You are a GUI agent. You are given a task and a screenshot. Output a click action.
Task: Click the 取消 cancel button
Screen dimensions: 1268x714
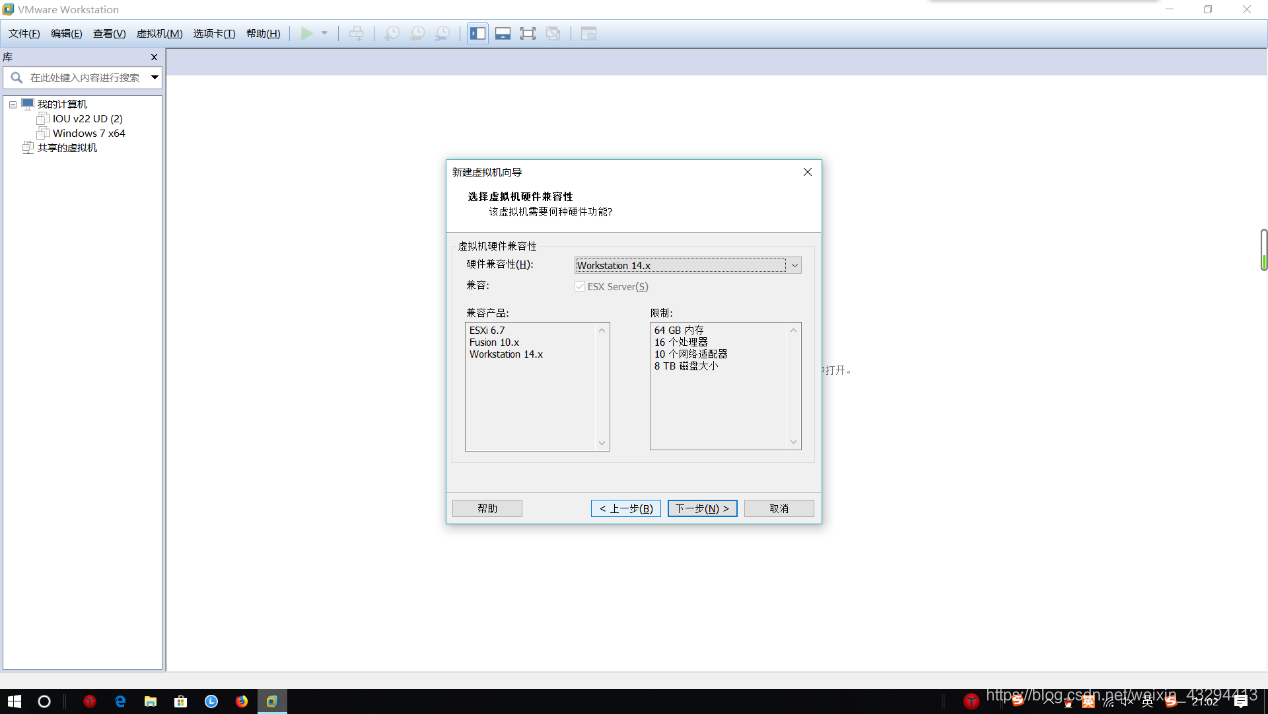click(x=779, y=508)
